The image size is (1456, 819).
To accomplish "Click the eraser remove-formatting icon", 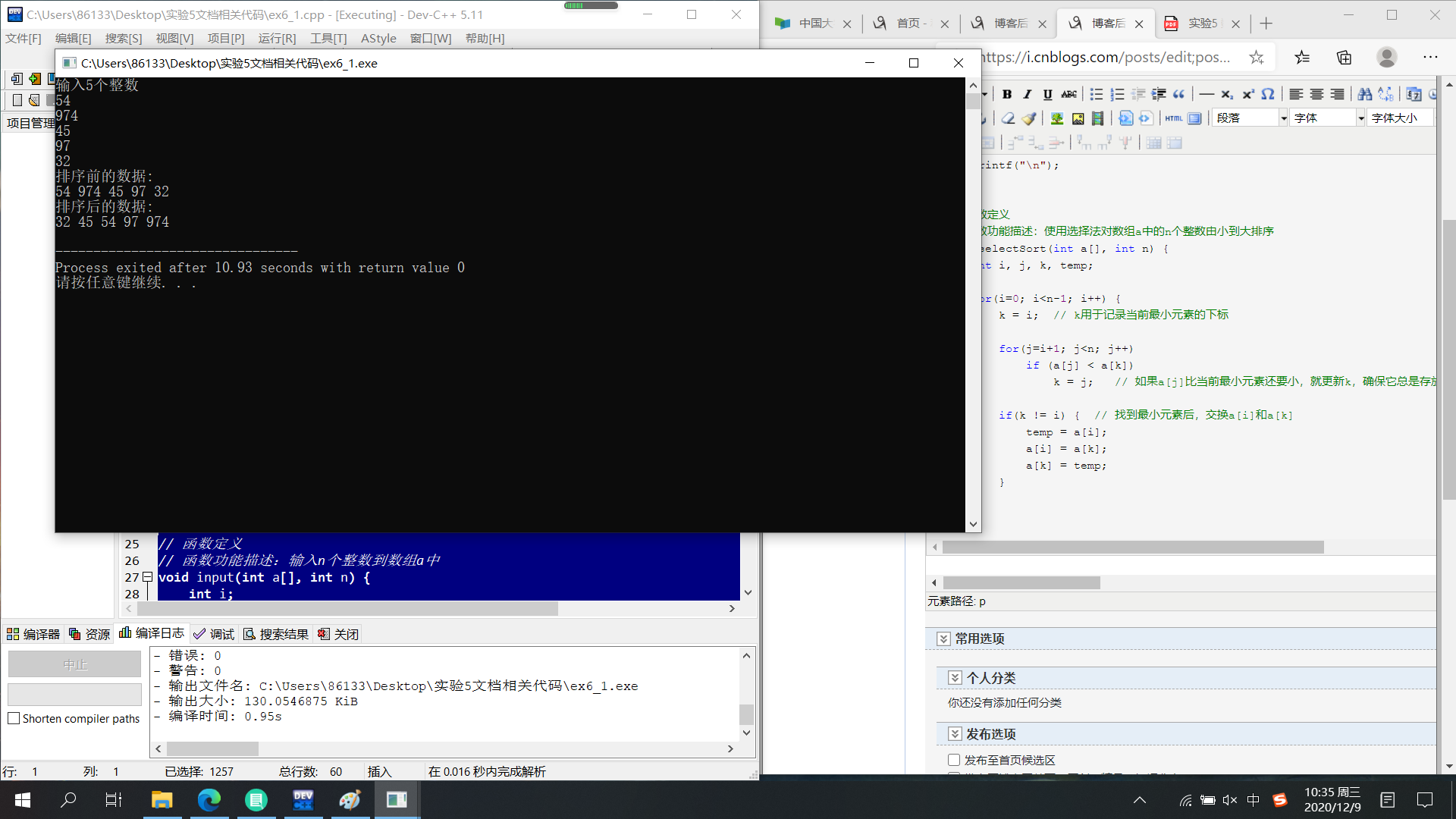I will [1008, 118].
